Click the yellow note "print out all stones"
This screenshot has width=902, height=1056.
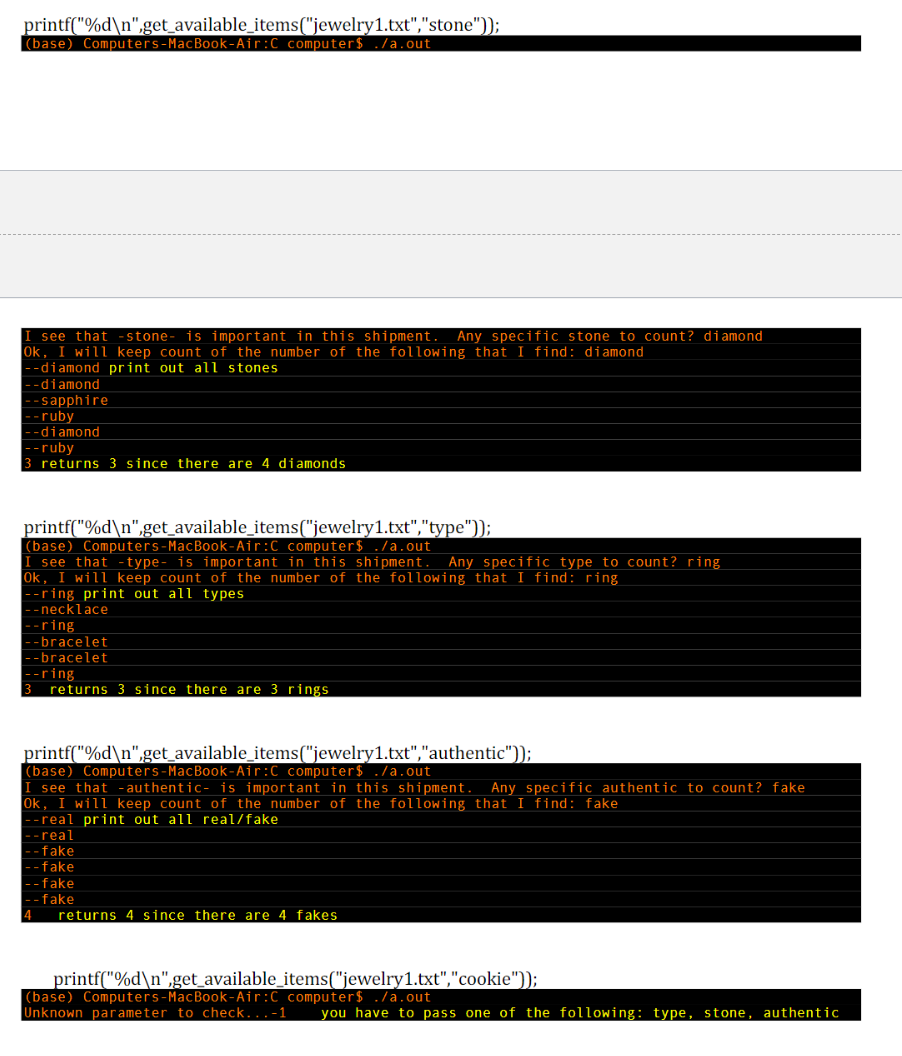click(x=193, y=368)
